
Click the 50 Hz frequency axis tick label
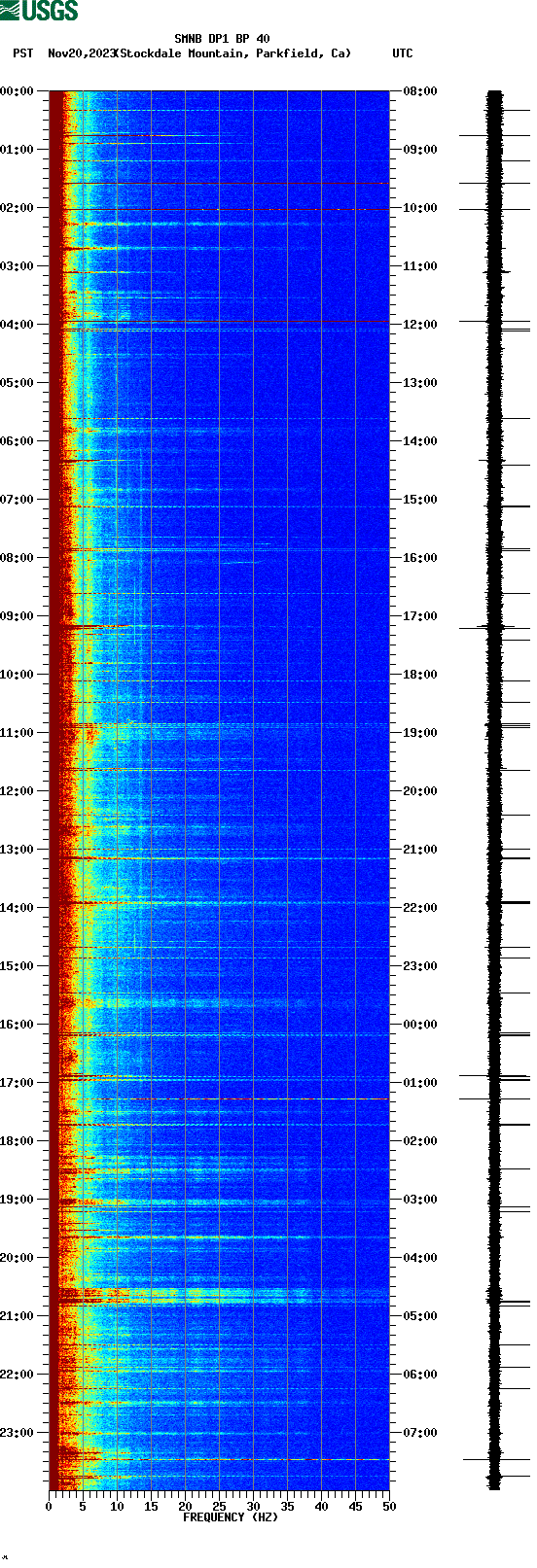(389, 1507)
